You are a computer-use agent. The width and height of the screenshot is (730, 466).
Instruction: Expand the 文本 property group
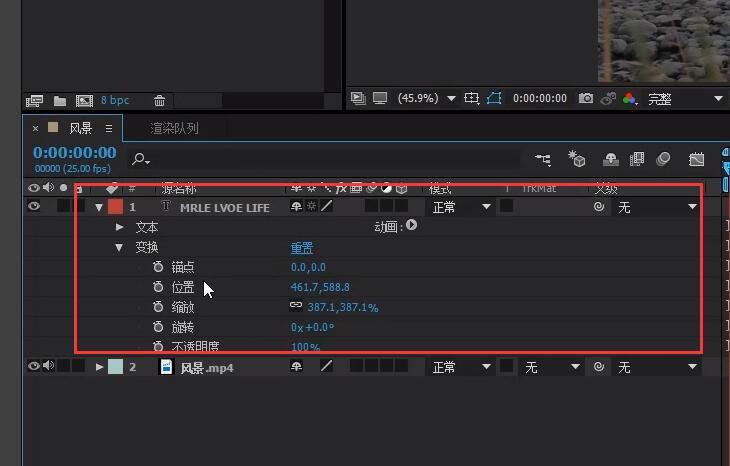pos(120,227)
